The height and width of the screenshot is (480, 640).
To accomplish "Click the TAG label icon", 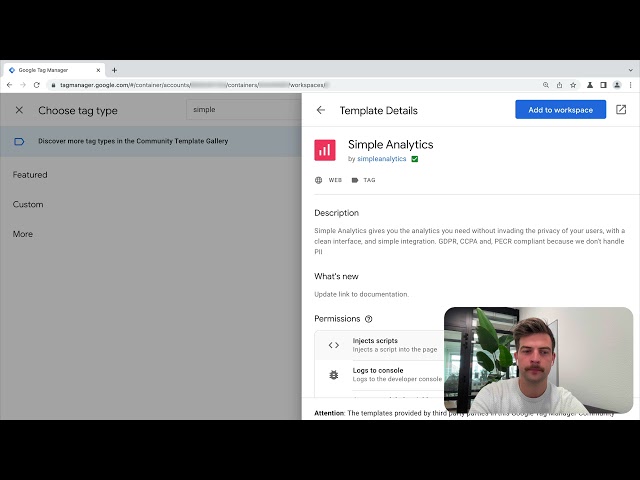I will point(355,180).
